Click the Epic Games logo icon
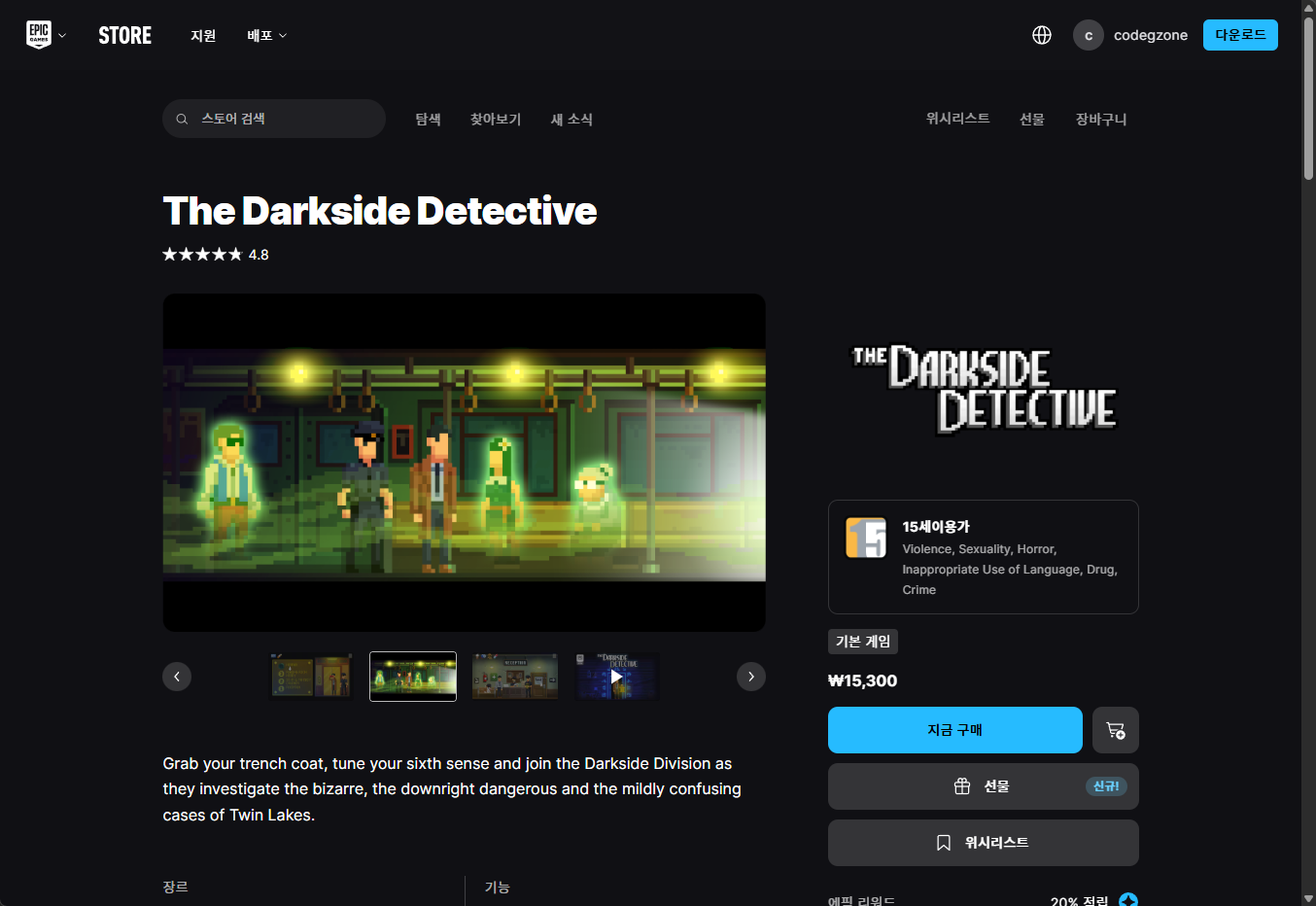Screen dimensions: 1316x906 tap(39, 35)
